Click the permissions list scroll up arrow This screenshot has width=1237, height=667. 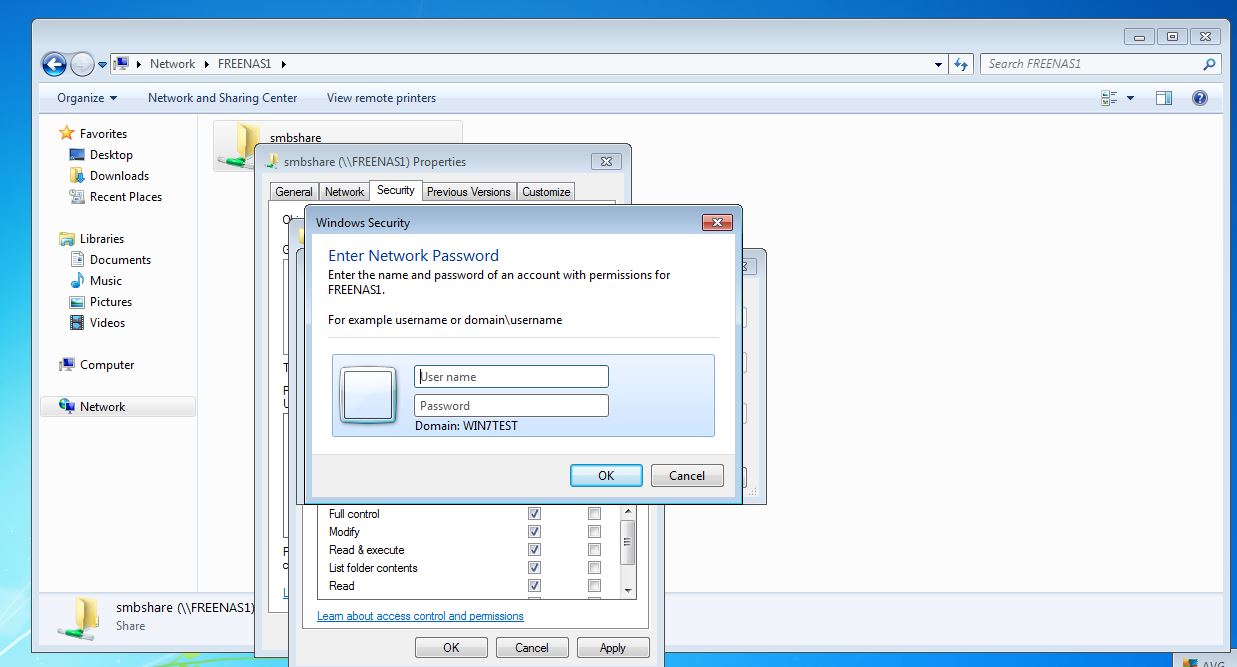pyautogui.click(x=628, y=512)
